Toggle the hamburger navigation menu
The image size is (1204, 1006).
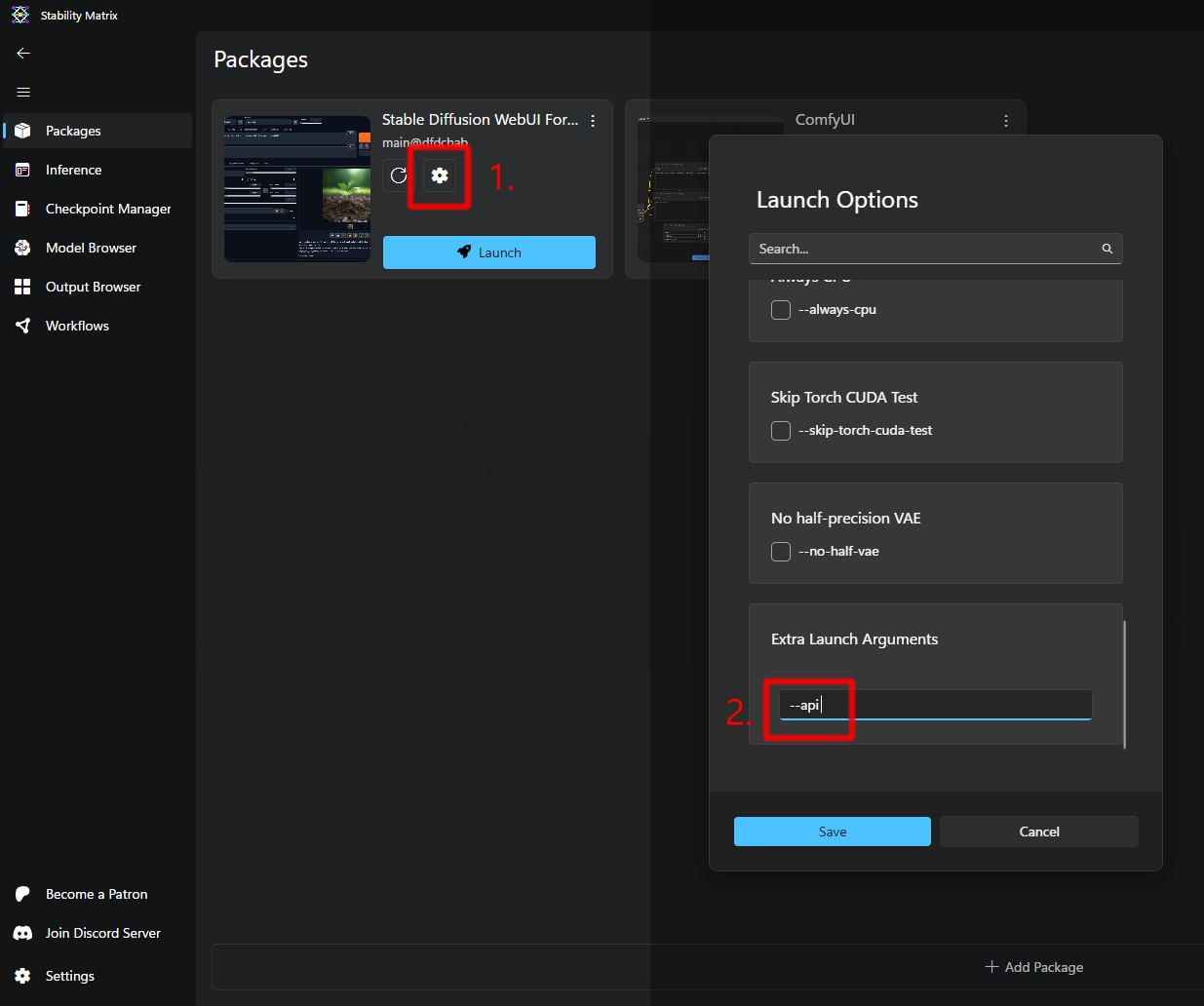pos(23,93)
